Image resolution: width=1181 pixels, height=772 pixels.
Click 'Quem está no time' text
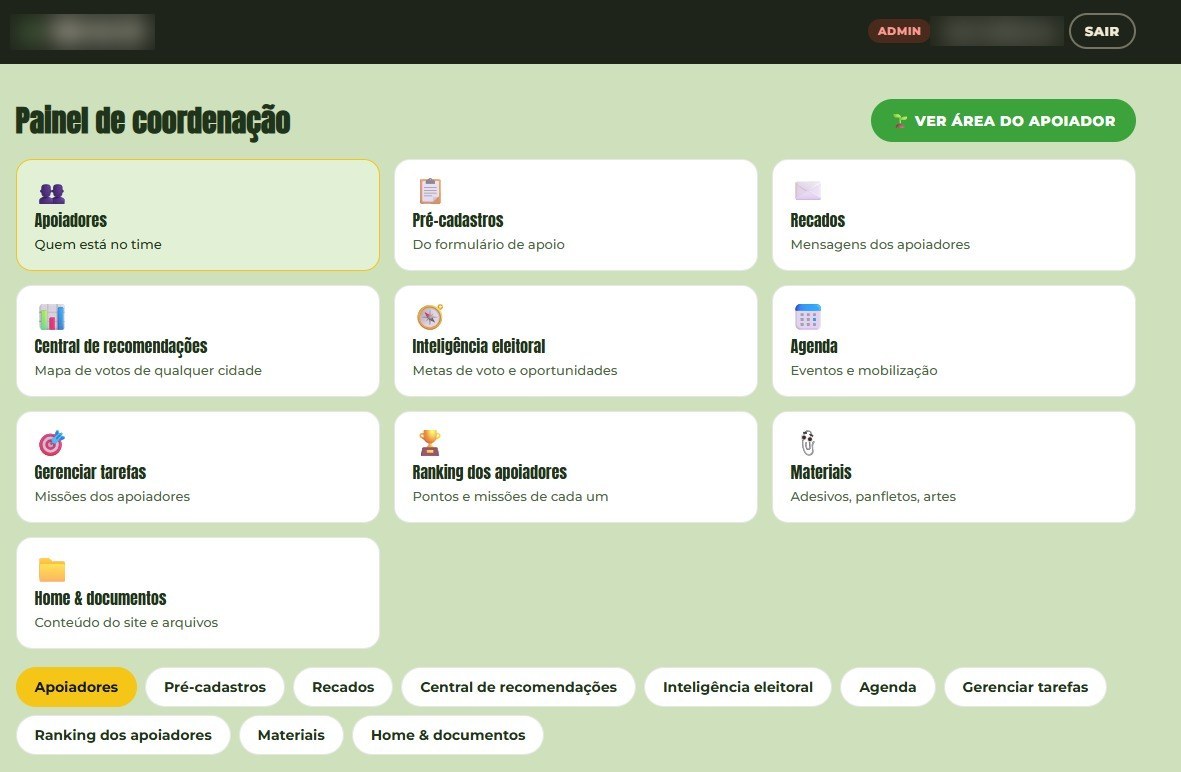pyautogui.click(x=98, y=244)
